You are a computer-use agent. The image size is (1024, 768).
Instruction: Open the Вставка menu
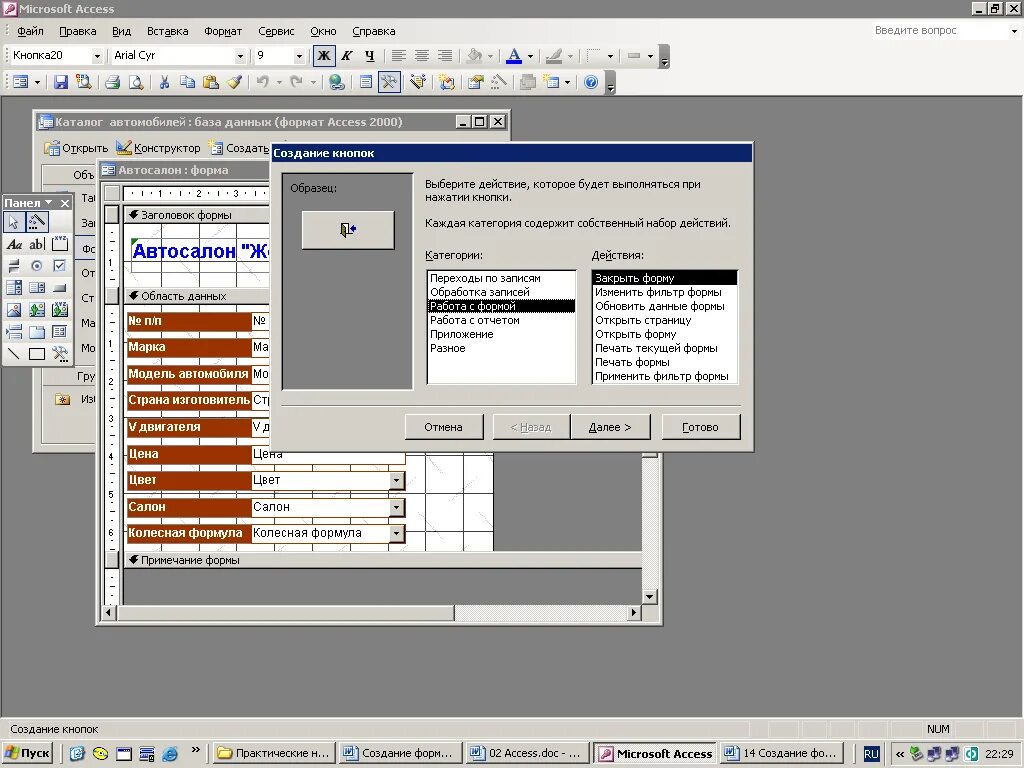(167, 31)
